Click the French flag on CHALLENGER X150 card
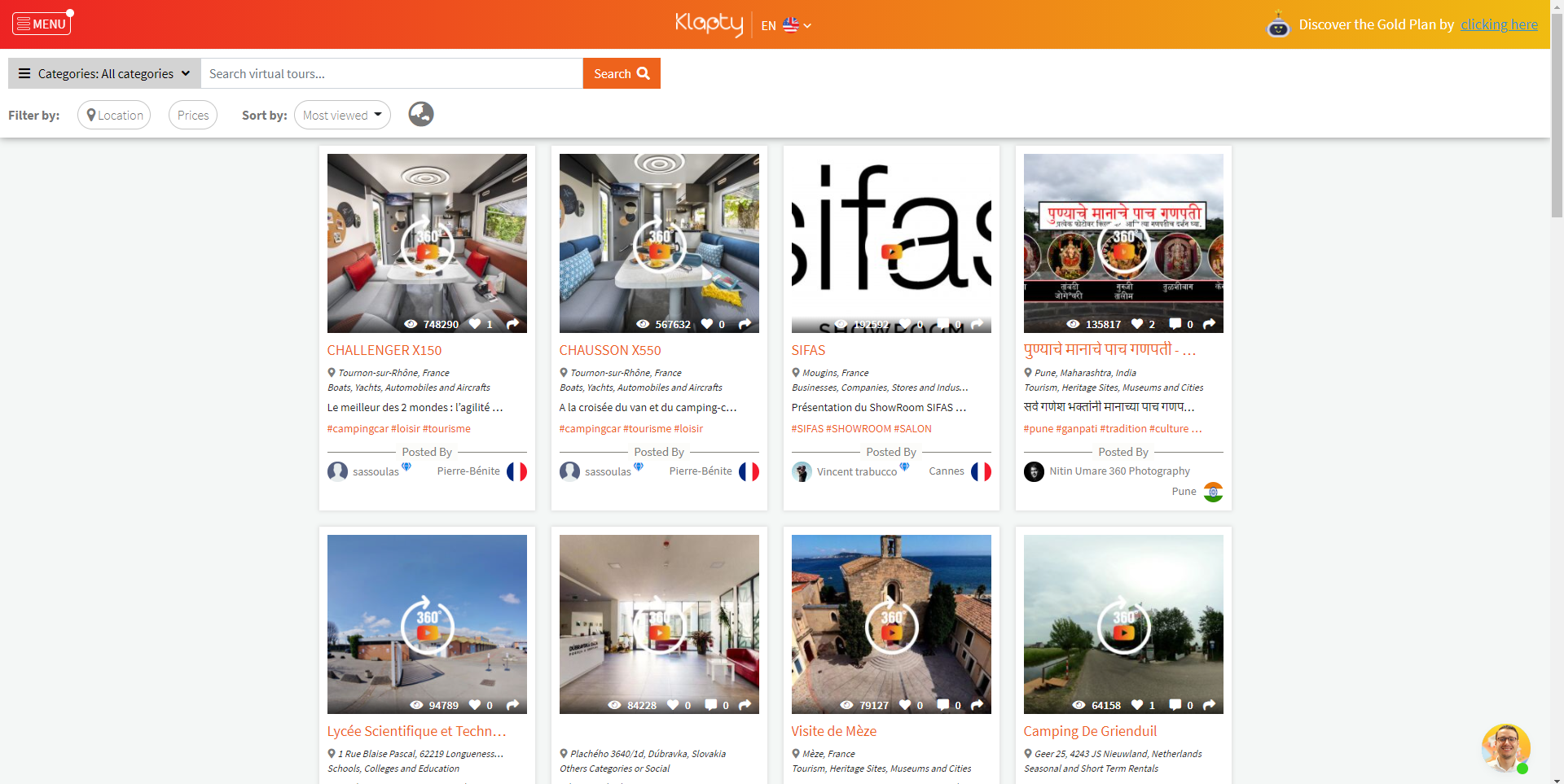This screenshot has height=784, width=1564. 516,471
